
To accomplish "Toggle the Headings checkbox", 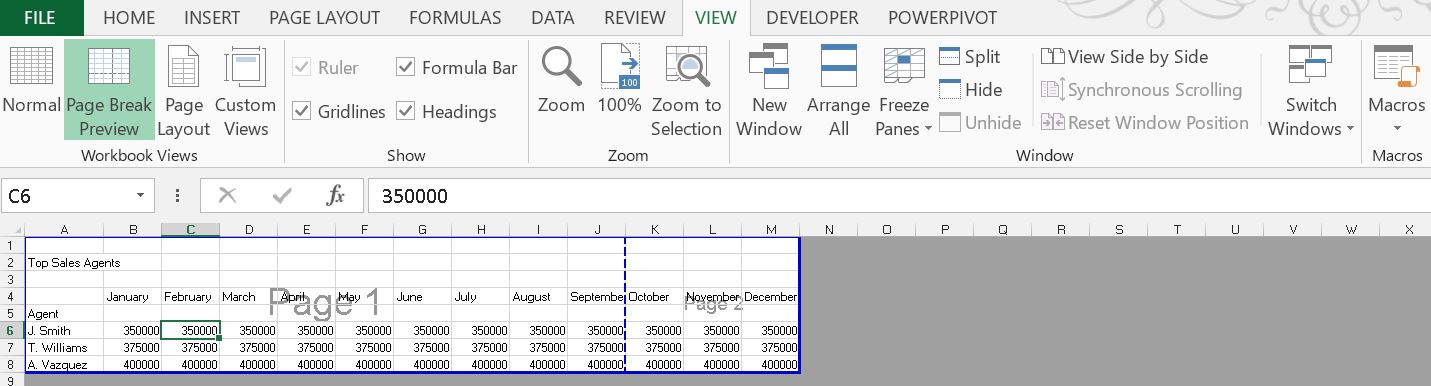I will pyautogui.click(x=406, y=111).
